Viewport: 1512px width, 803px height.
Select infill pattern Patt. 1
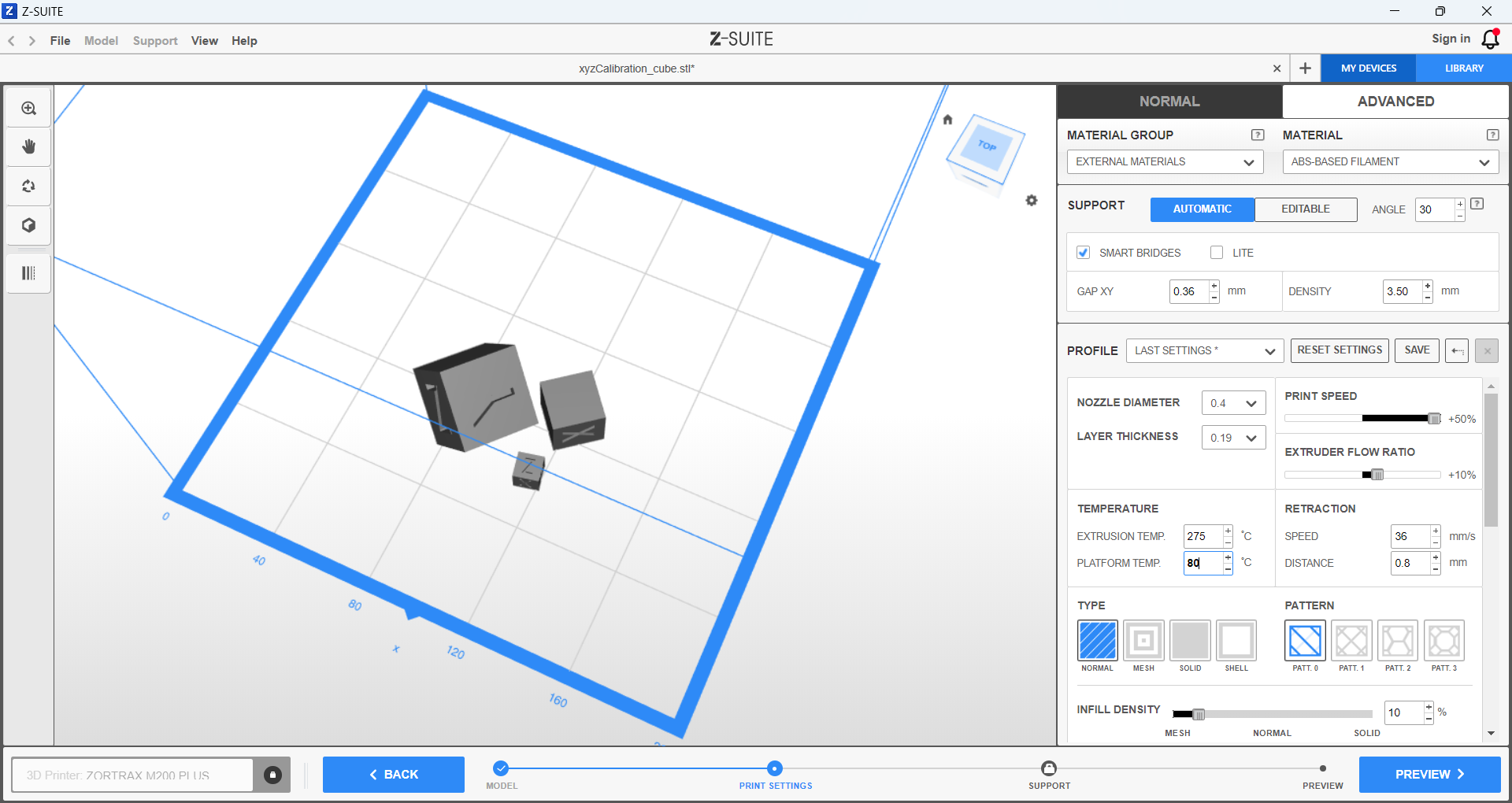pos(1351,640)
